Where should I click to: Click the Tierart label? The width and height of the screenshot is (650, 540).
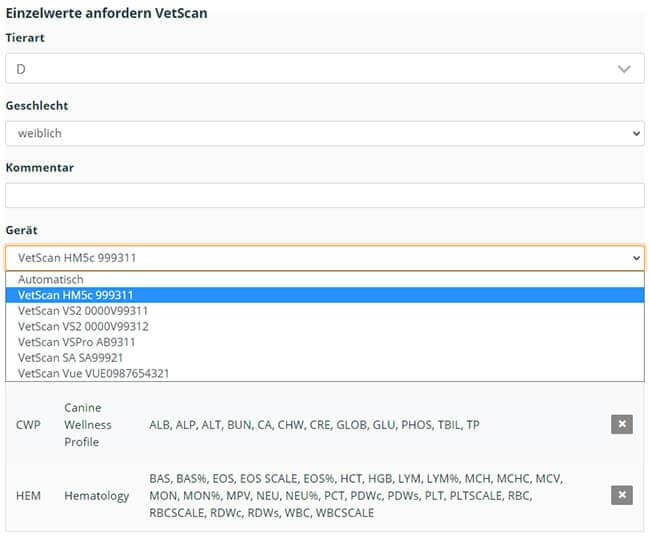point(25,38)
